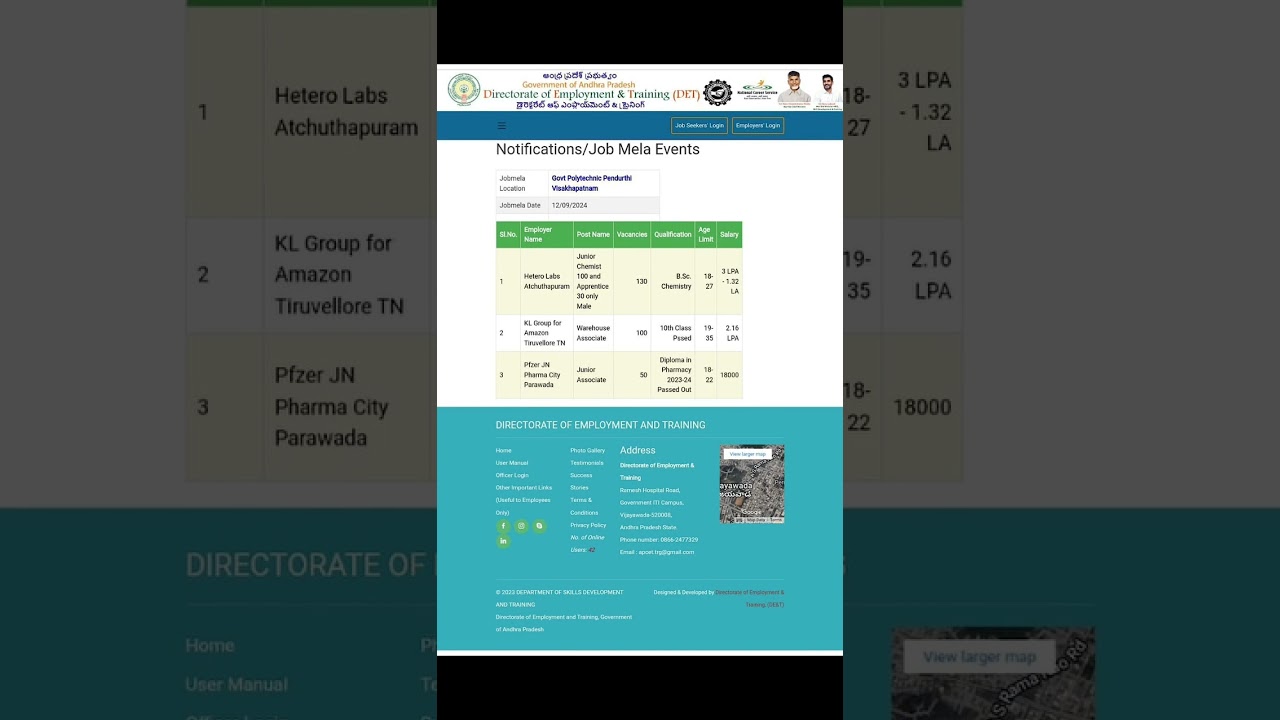Open the User Manual link

[x=512, y=463]
